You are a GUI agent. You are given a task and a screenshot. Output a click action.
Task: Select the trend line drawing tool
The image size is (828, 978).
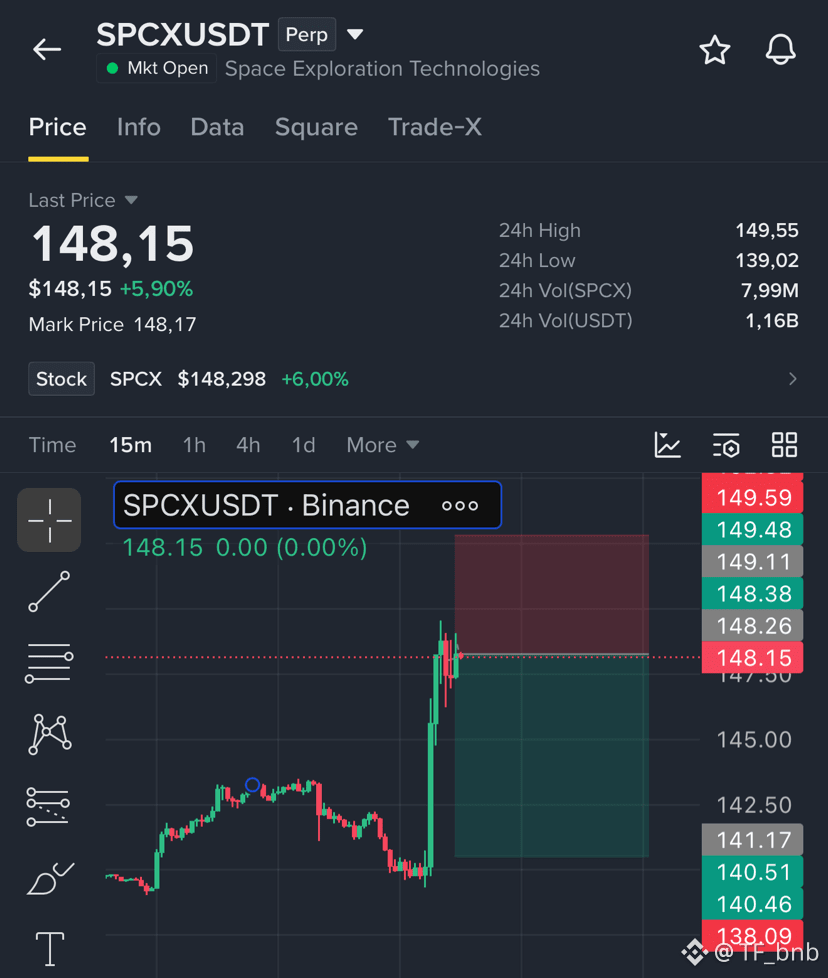point(49,591)
